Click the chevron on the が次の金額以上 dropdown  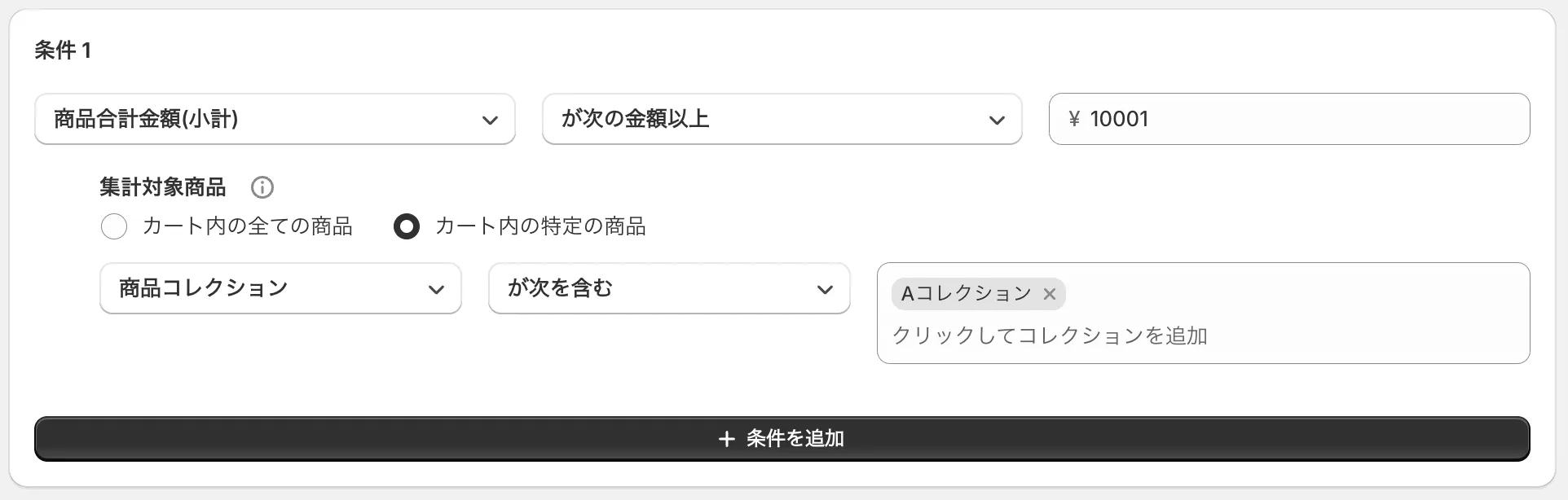tap(998, 120)
